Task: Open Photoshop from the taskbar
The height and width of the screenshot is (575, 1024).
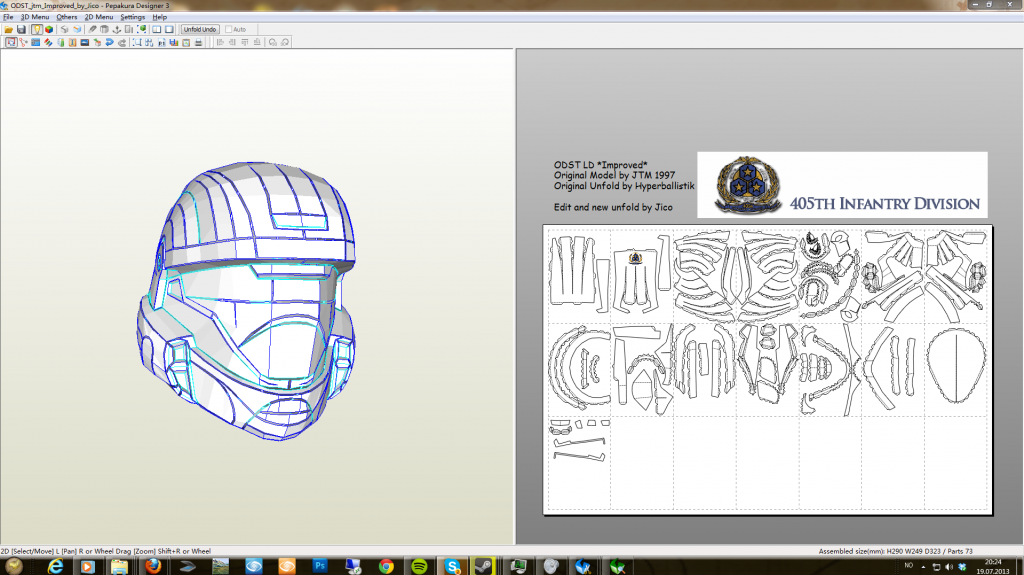Action: pyautogui.click(x=319, y=567)
